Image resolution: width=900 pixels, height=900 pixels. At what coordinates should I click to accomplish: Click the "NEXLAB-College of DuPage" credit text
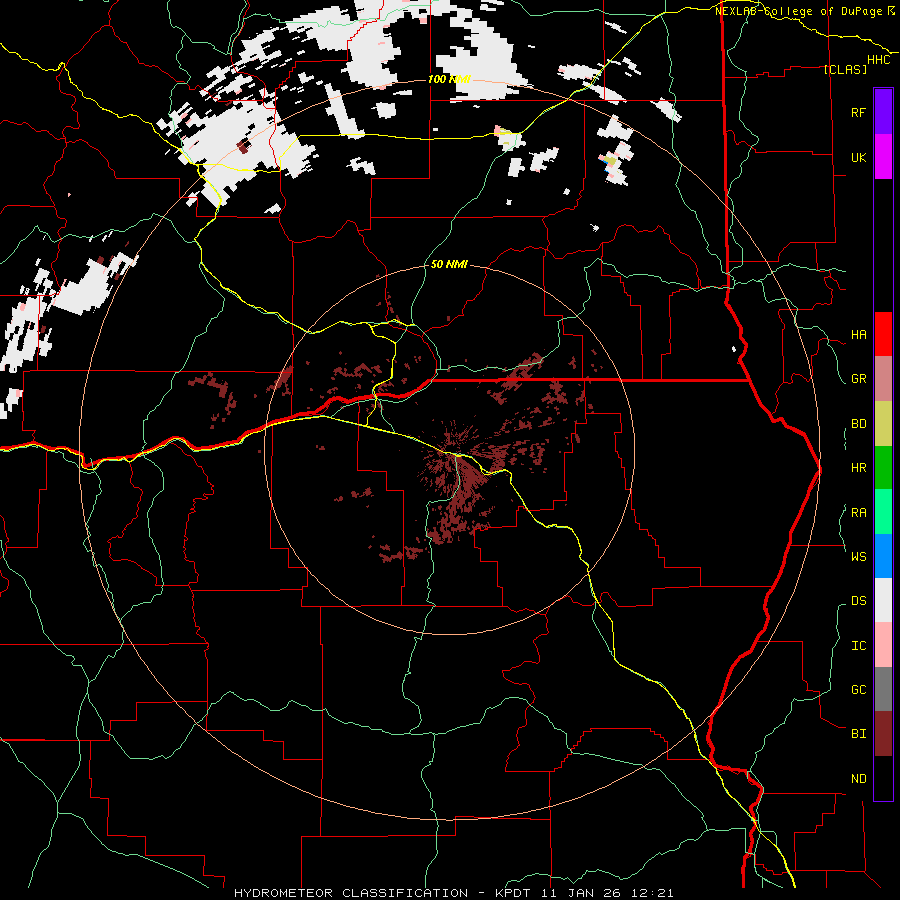pos(799,11)
